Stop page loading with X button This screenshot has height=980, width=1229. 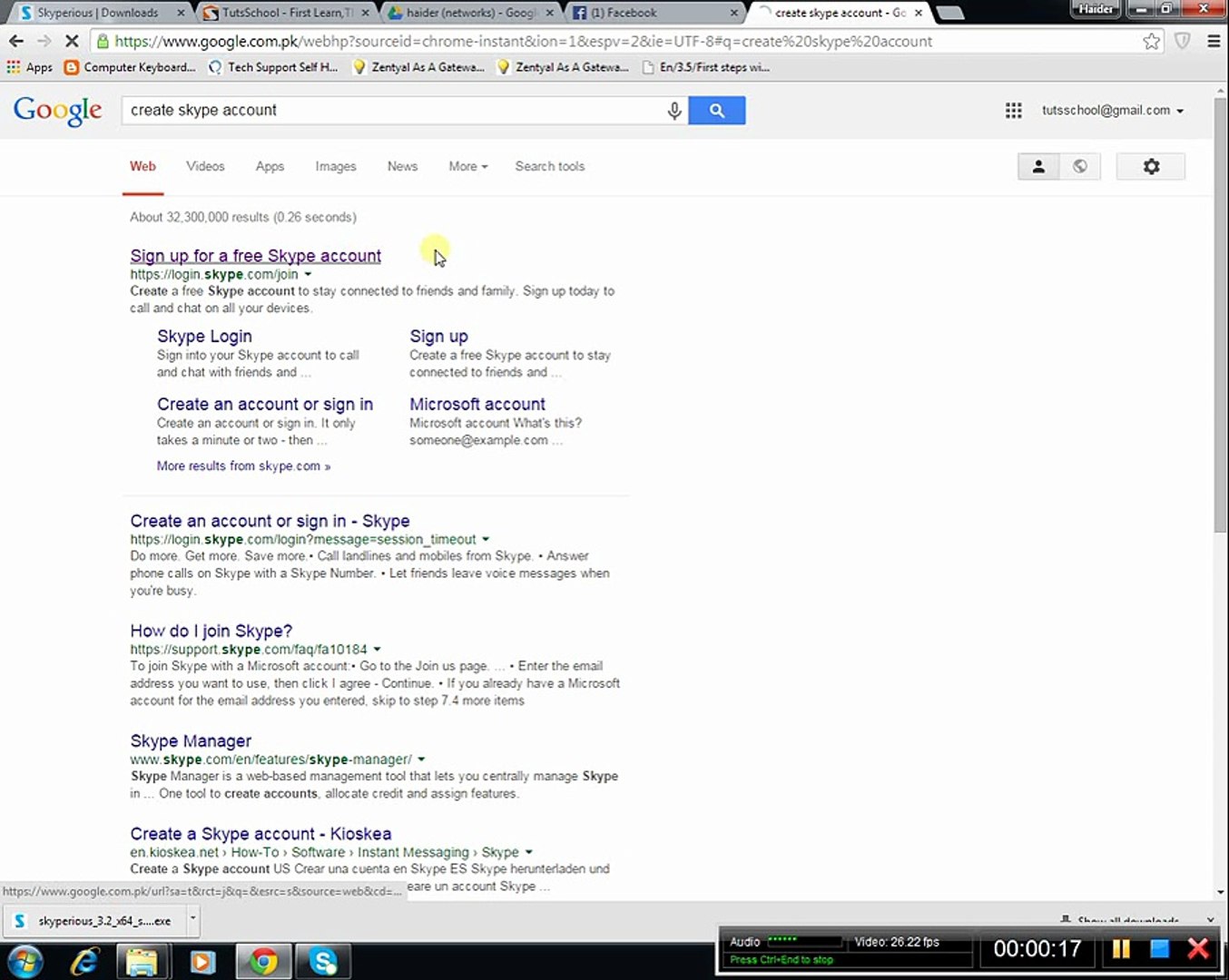73,41
